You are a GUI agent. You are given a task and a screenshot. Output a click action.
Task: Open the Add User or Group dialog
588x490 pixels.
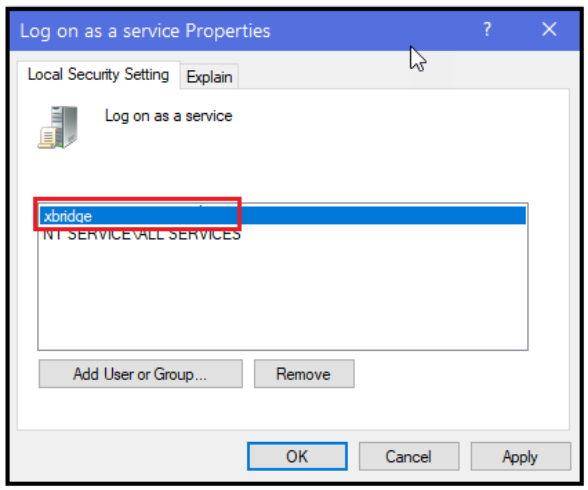(x=141, y=374)
